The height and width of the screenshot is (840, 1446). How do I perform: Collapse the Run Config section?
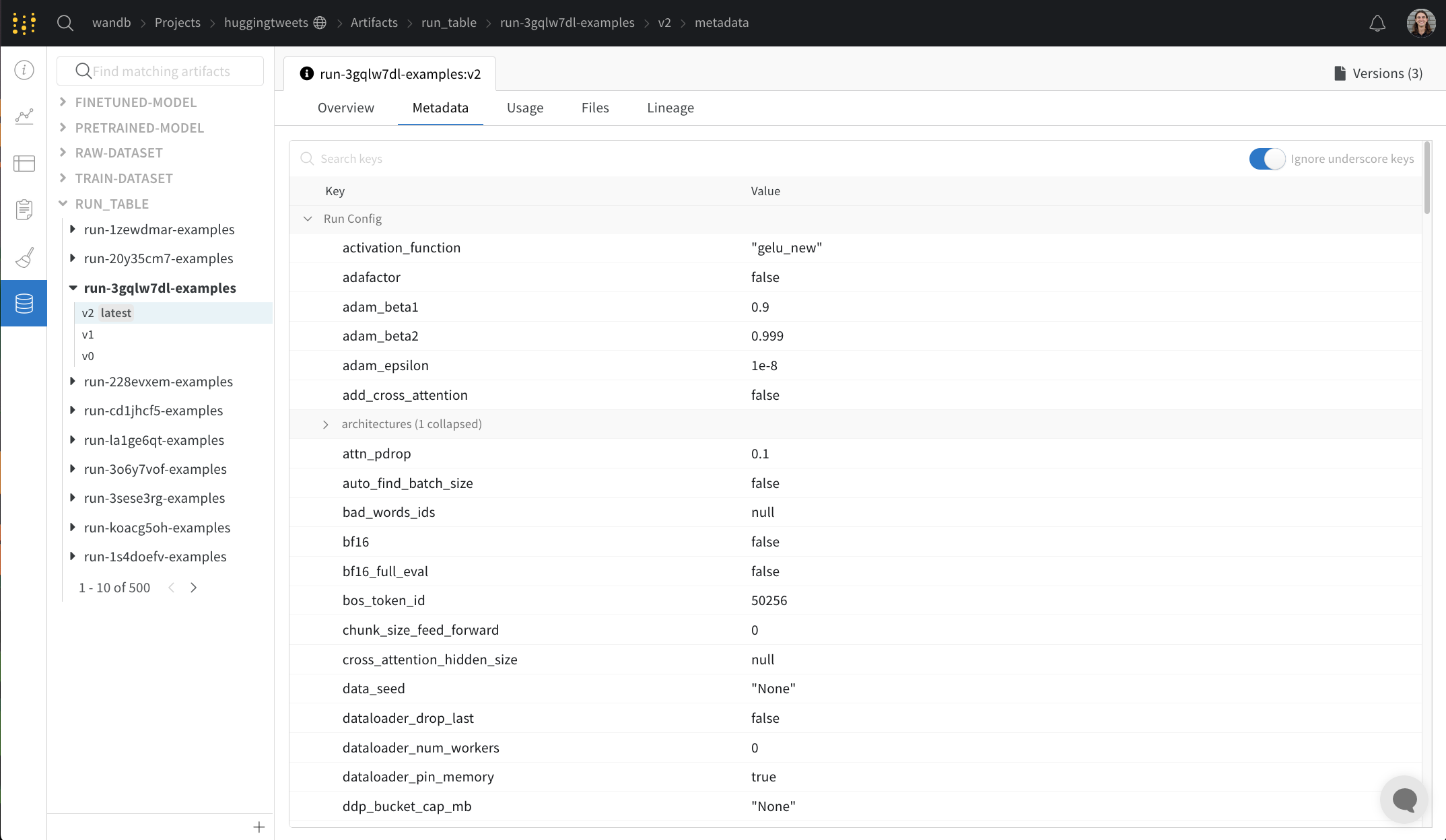click(x=308, y=219)
